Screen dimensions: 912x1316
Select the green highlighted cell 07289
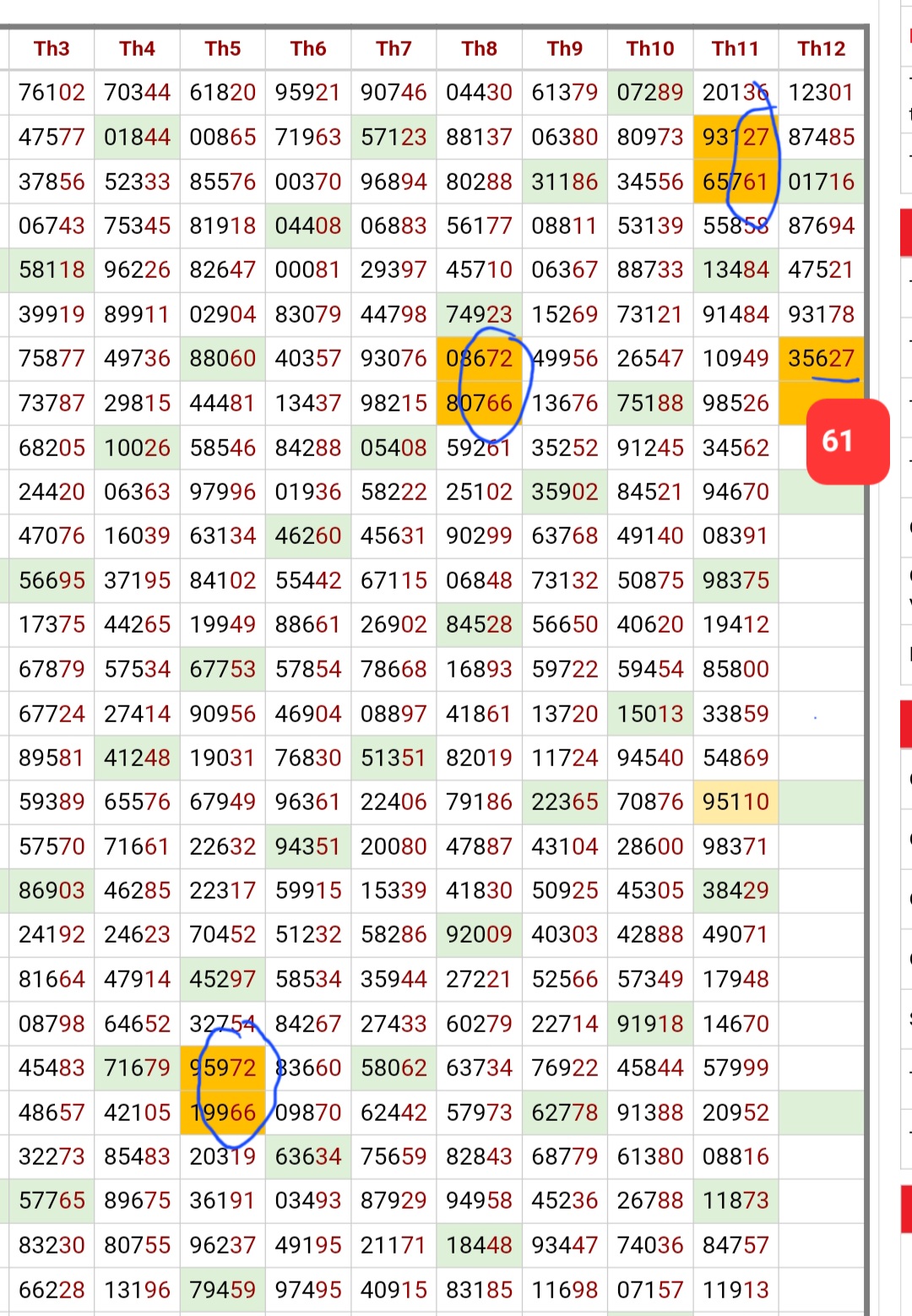click(x=649, y=93)
